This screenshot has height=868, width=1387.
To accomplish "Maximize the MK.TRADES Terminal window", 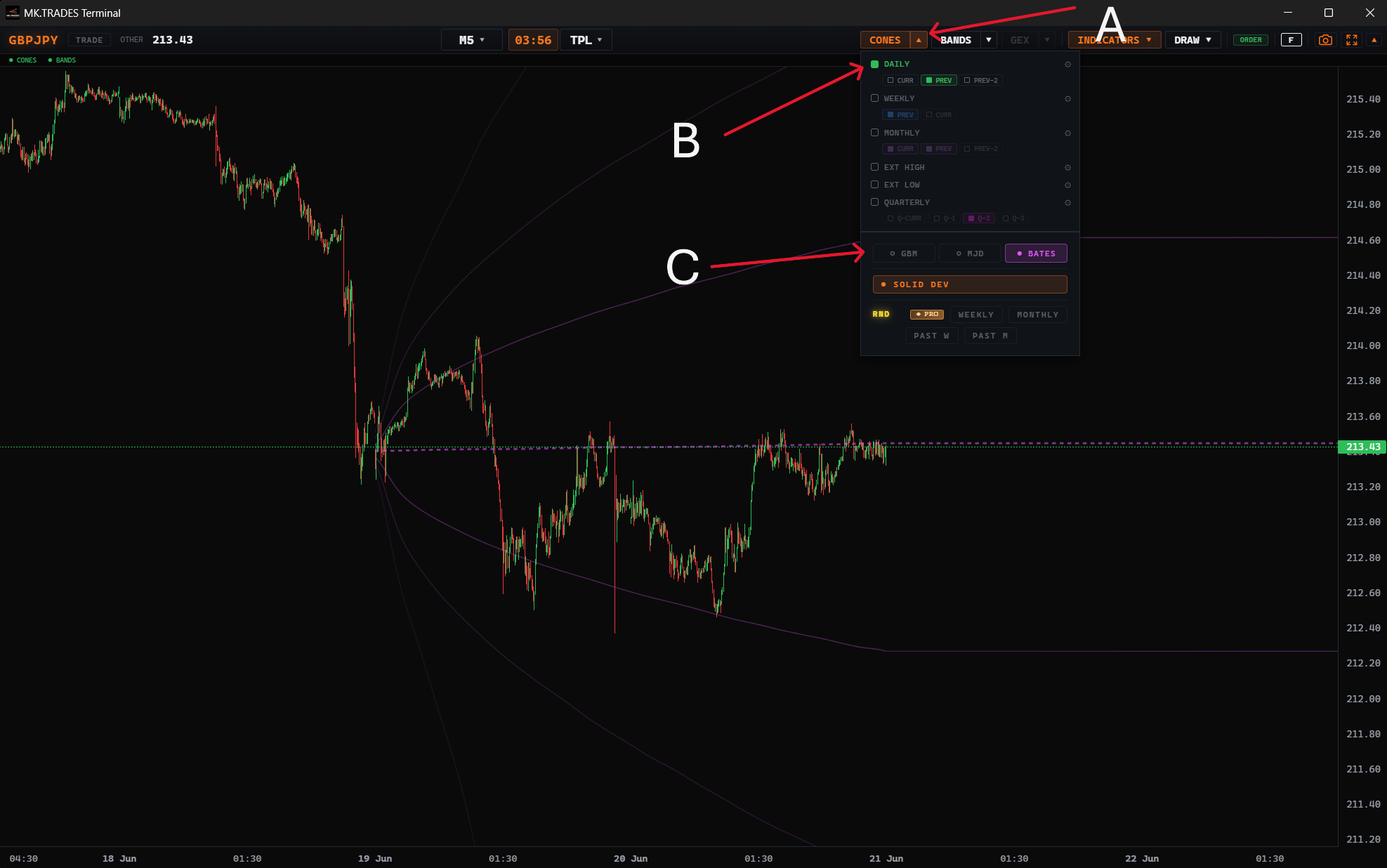I will click(x=1329, y=13).
